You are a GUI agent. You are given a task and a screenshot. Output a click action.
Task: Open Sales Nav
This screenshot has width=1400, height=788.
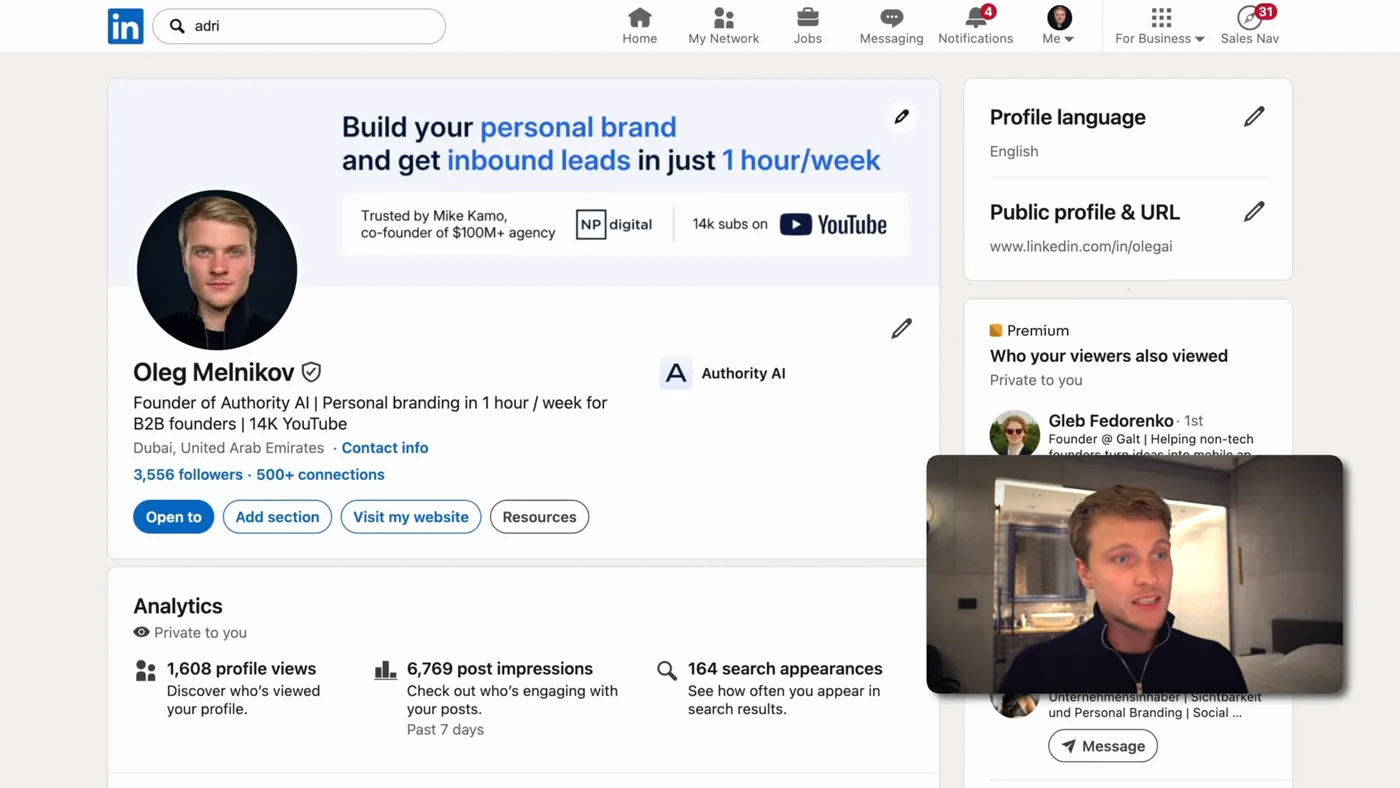tap(1249, 26)
